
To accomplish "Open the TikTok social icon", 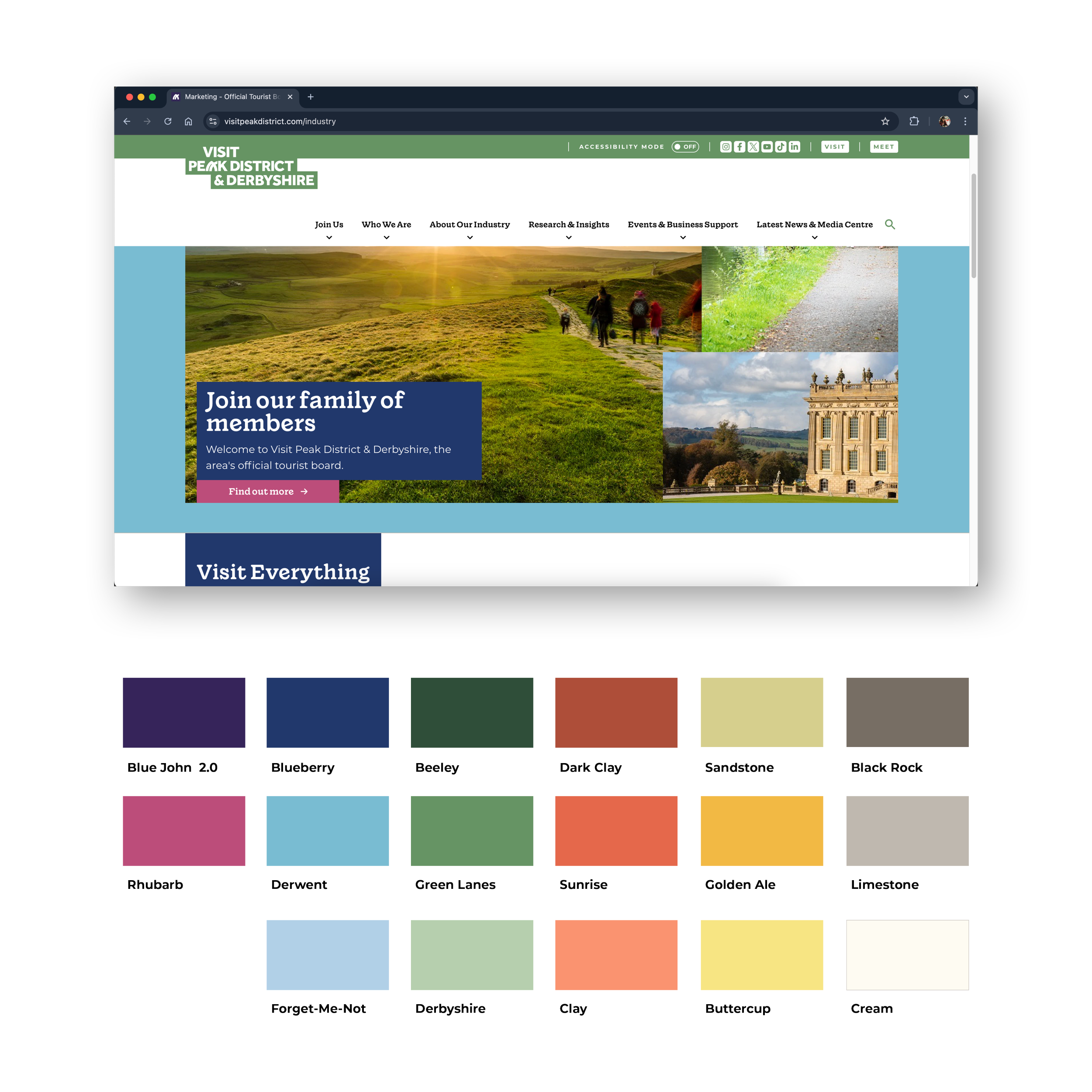I will click(x=781, y=147).
